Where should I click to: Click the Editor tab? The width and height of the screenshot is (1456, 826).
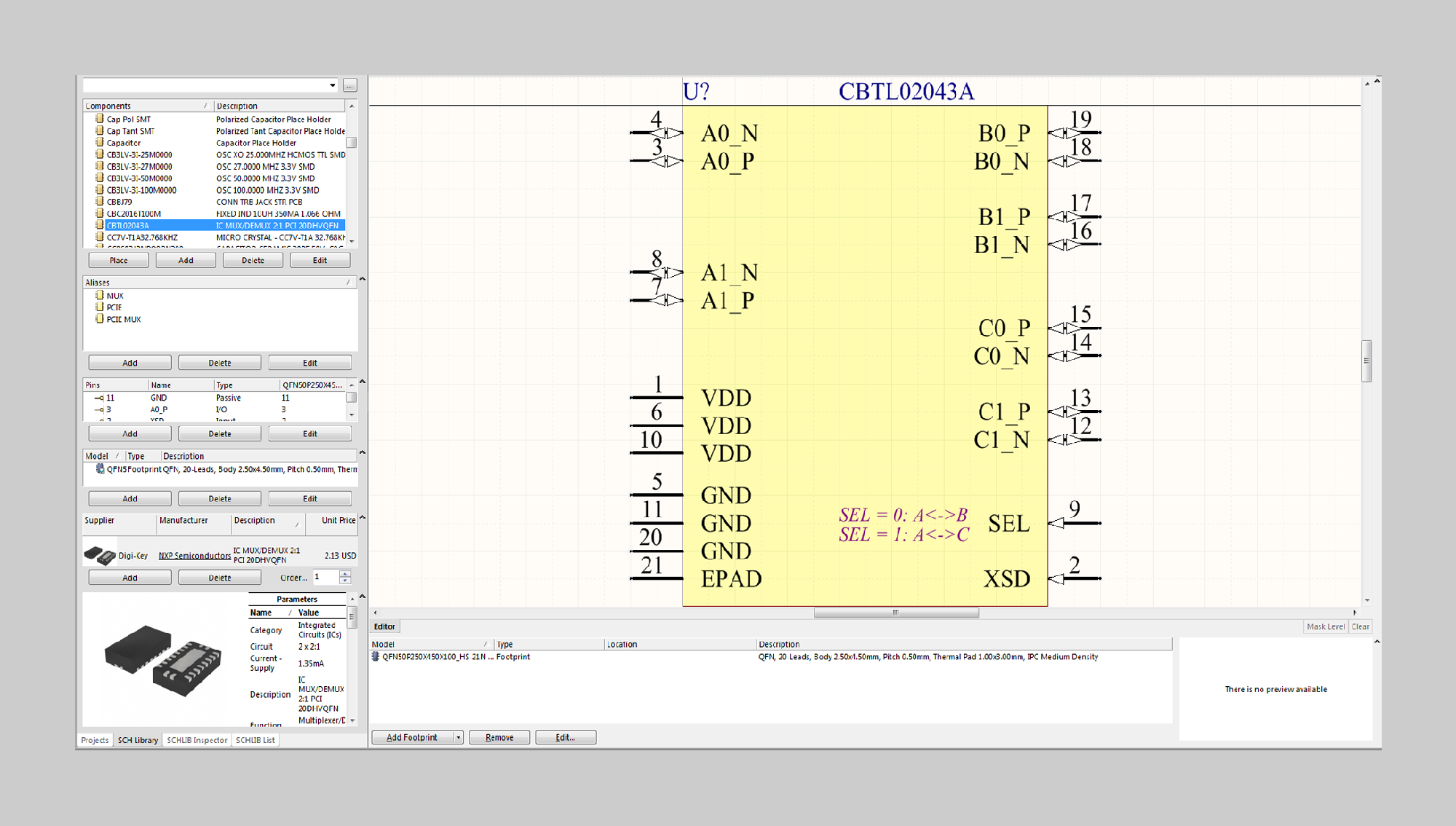click(384, 626)
